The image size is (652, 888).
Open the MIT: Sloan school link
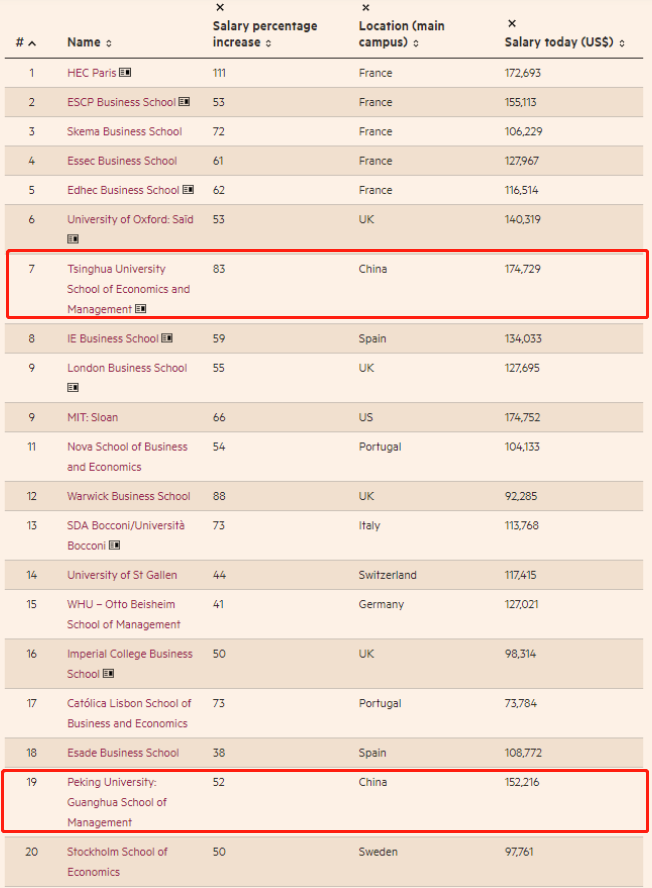[92, 417]
